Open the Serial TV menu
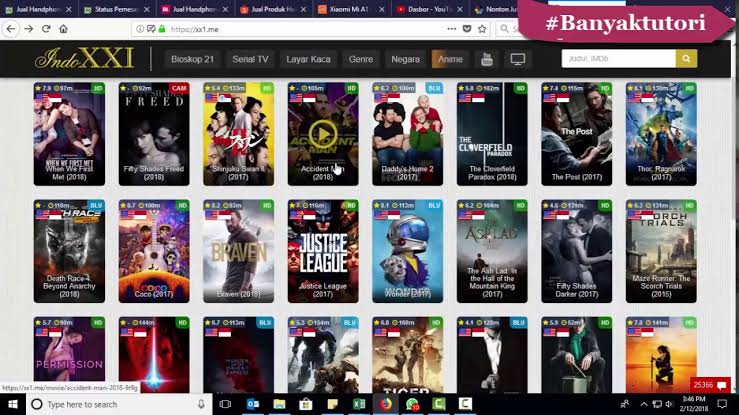739x415 pixels. pyautogui.click(x=250, y=59)
